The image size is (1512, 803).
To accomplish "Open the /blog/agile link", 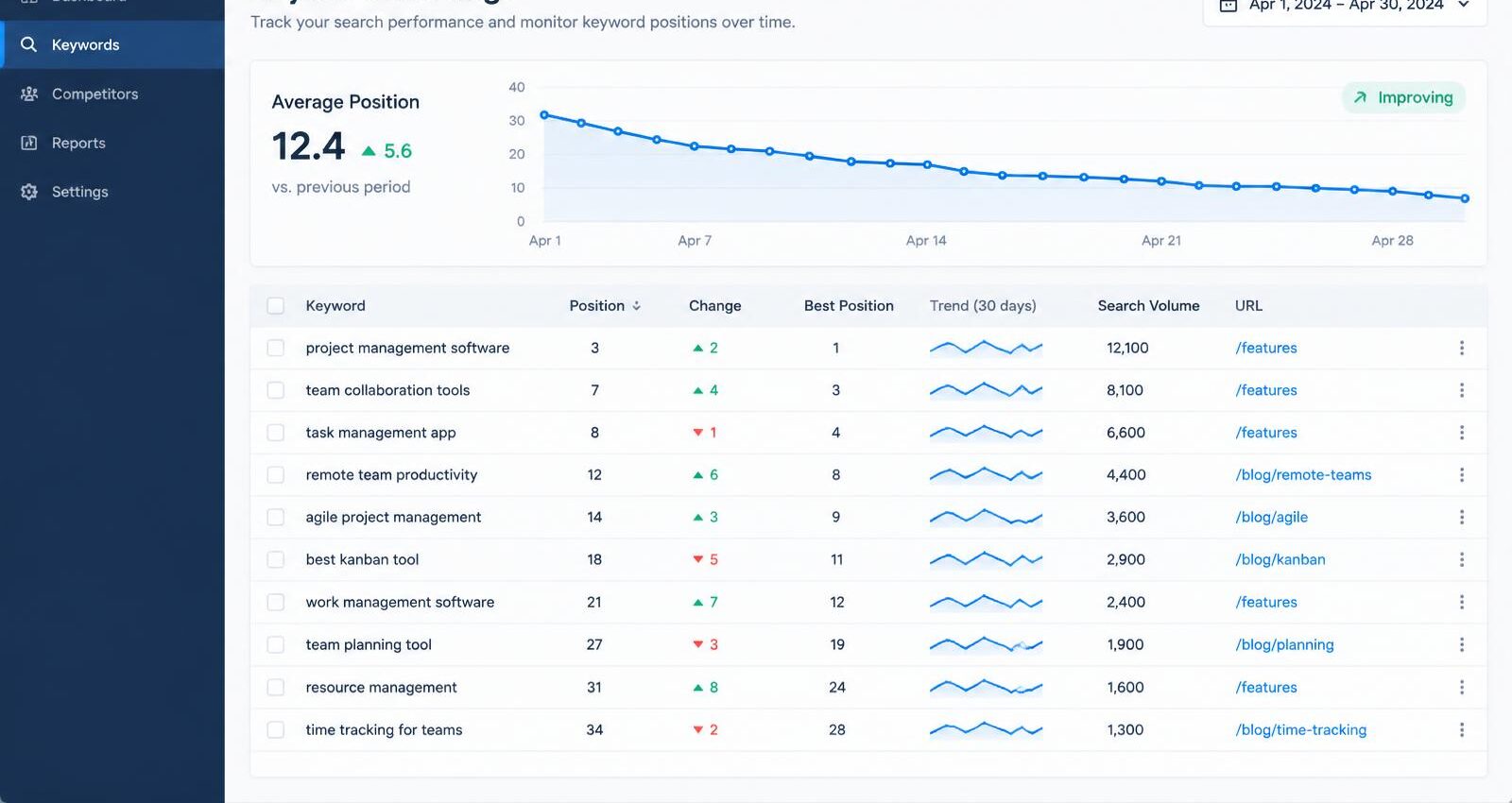I will [x=1271, y=517].
